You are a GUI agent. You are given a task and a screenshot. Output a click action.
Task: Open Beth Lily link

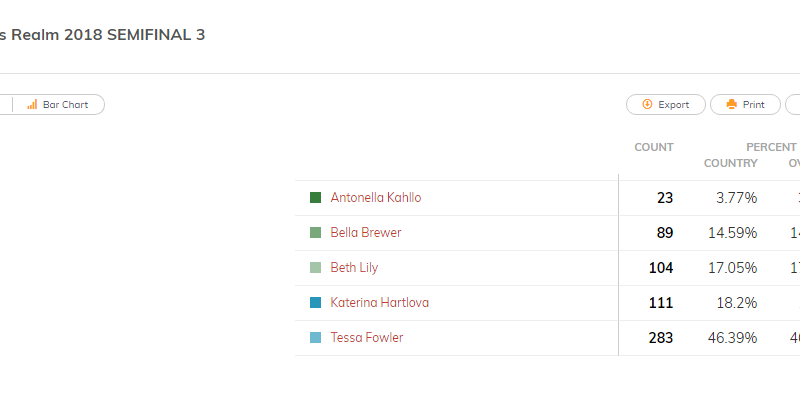(x=354, y=268)
